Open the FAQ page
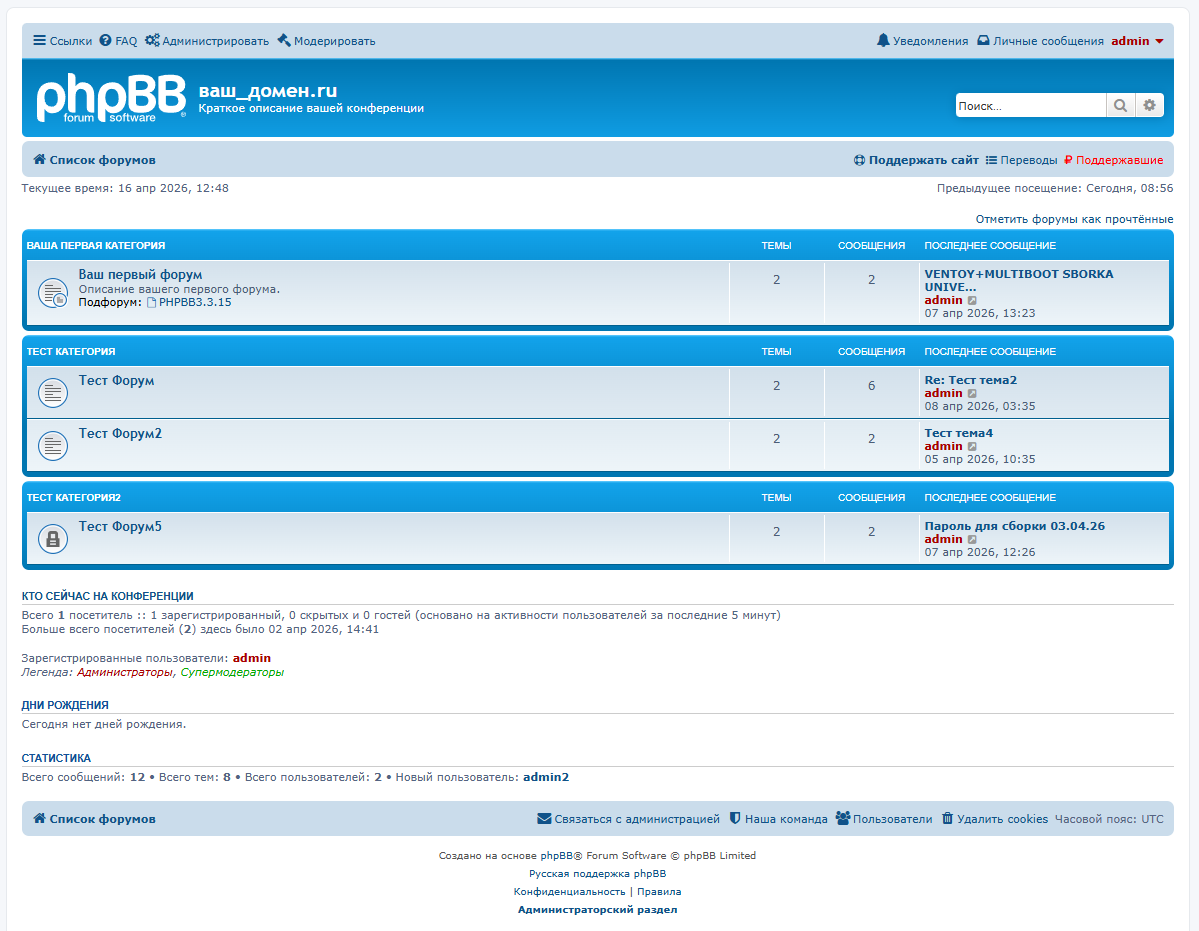This screenshot has height=931, width=1199. (119, 41)
